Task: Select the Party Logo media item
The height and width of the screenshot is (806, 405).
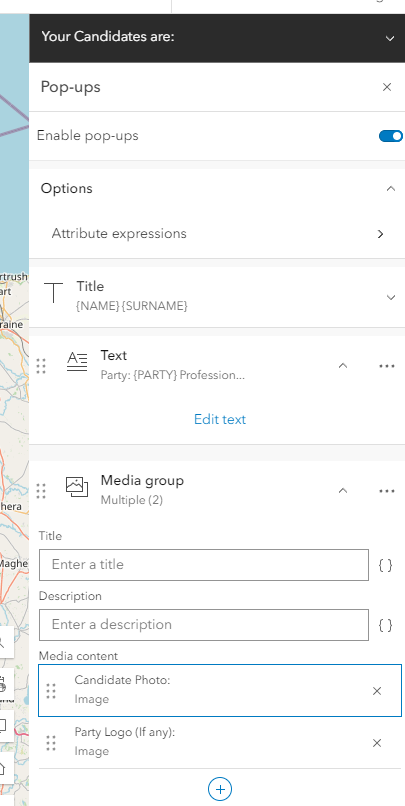Action: (220, 743)
